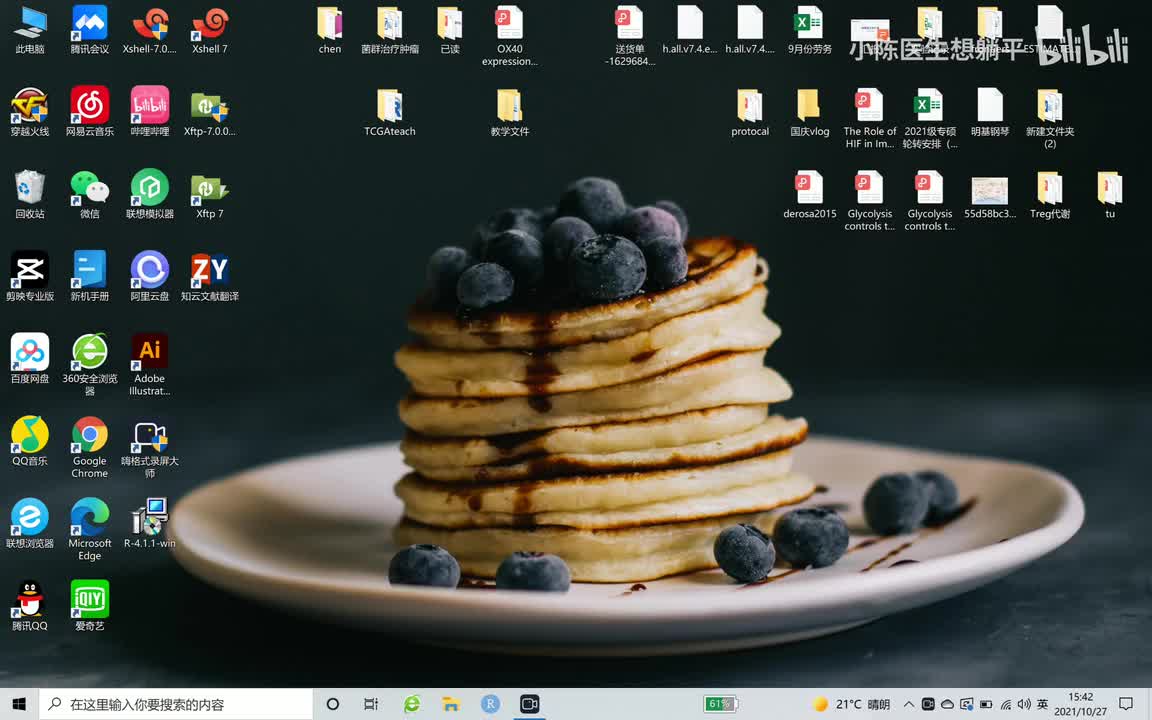Select The Role of HIF in Im... PDF
This screenshot has width=1152, height=720.
(870, 118)
